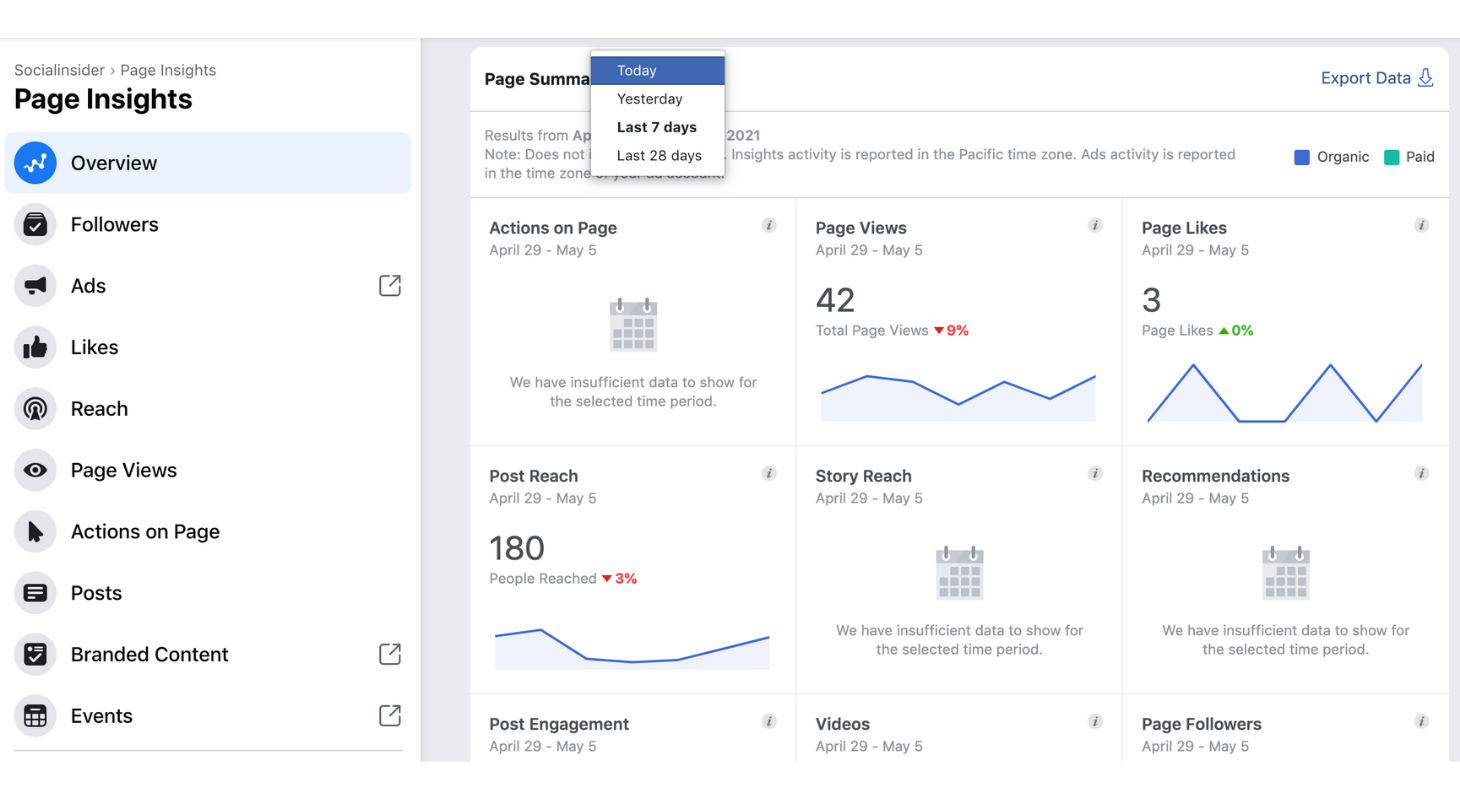Click the Post Reach card title

pyautogui.click(x=534, y=476)
